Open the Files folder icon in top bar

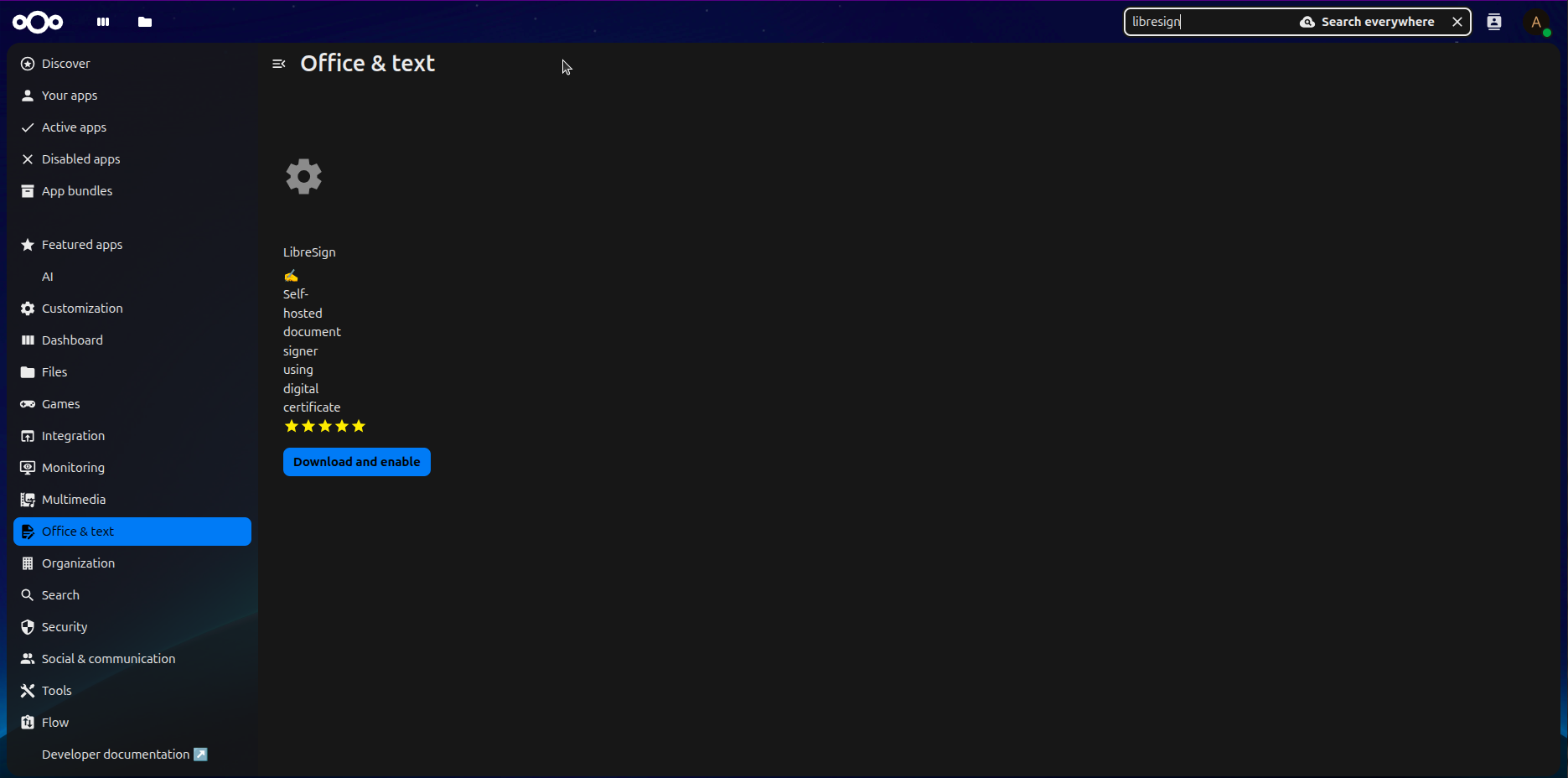coord(145,23)
